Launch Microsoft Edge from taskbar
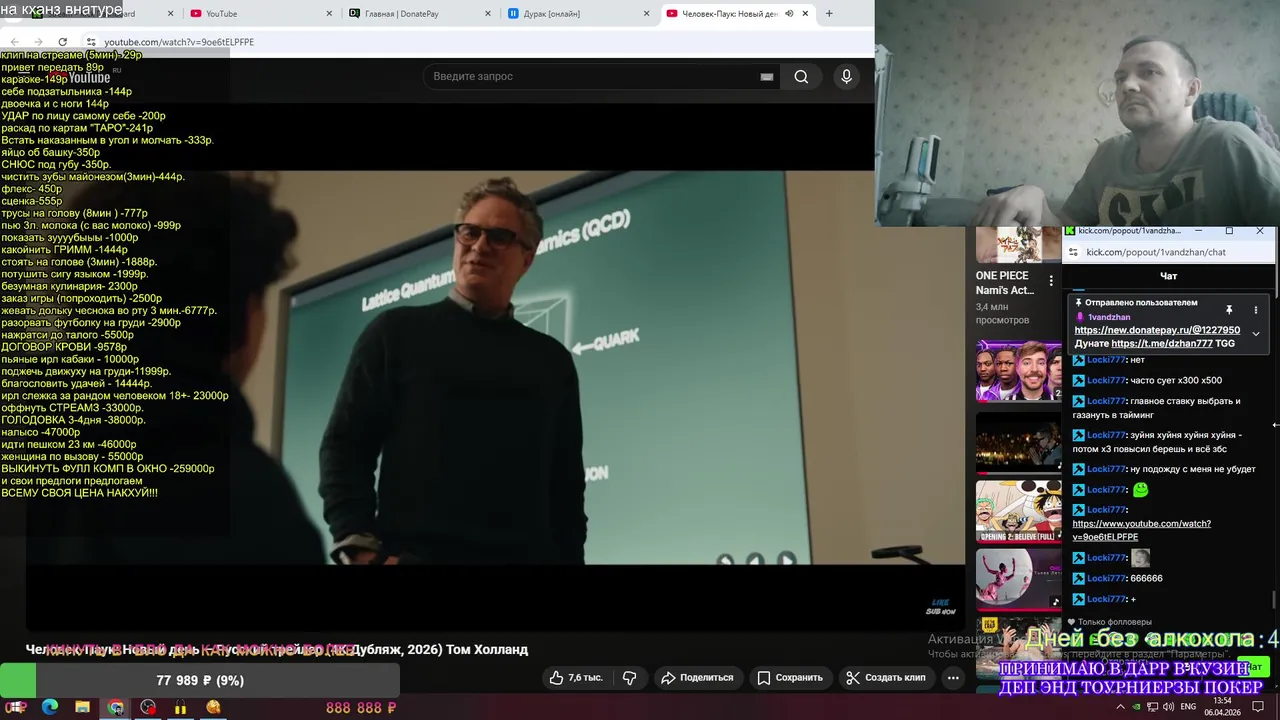The height and width of the screenshot is (720, 1280). click(49, 707)
